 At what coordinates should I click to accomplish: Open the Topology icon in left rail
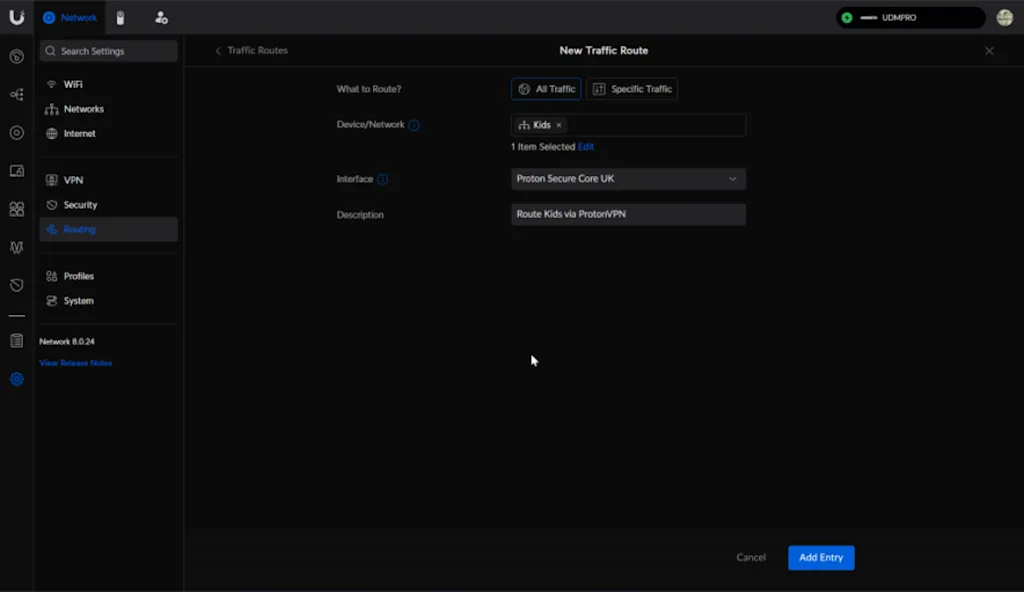point(17,95)
